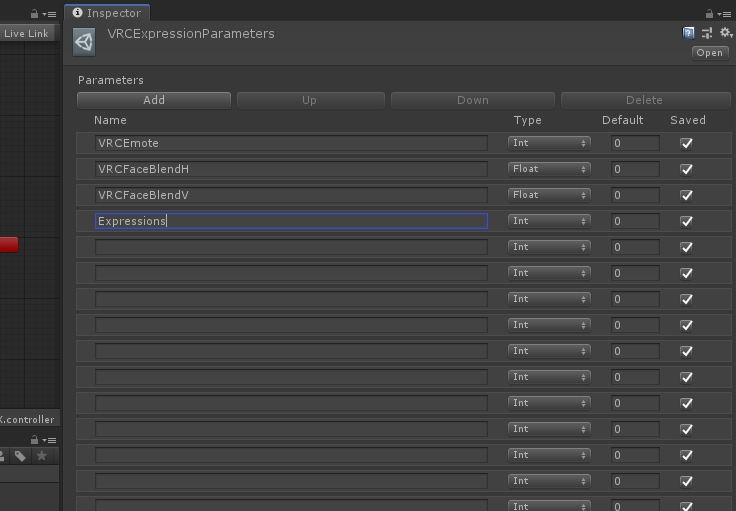Uncheck Saved for VRCFaceBlendH
736x511 pixels.
point(686,169)
